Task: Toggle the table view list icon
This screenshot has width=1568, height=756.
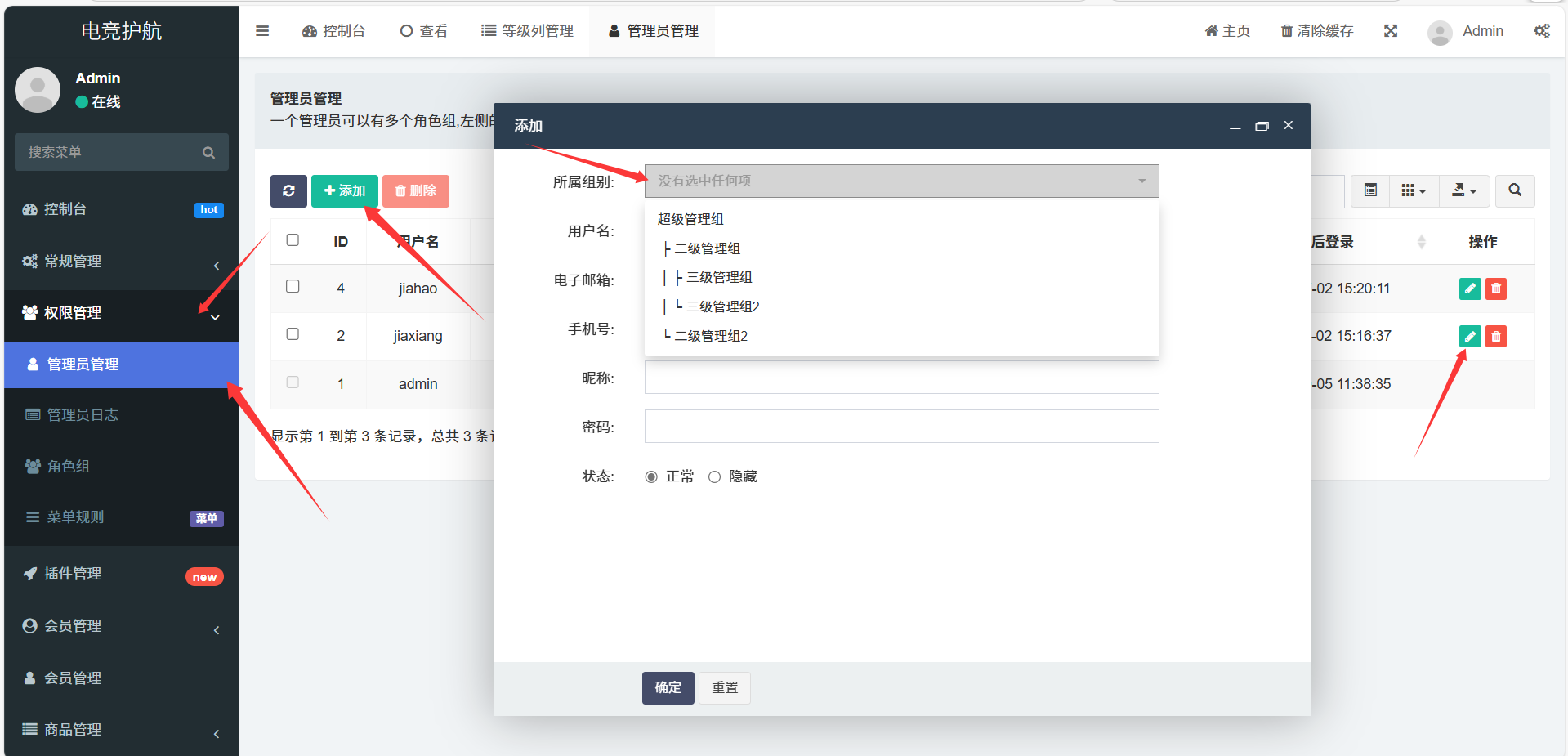Action: [x=1370, y=190]
